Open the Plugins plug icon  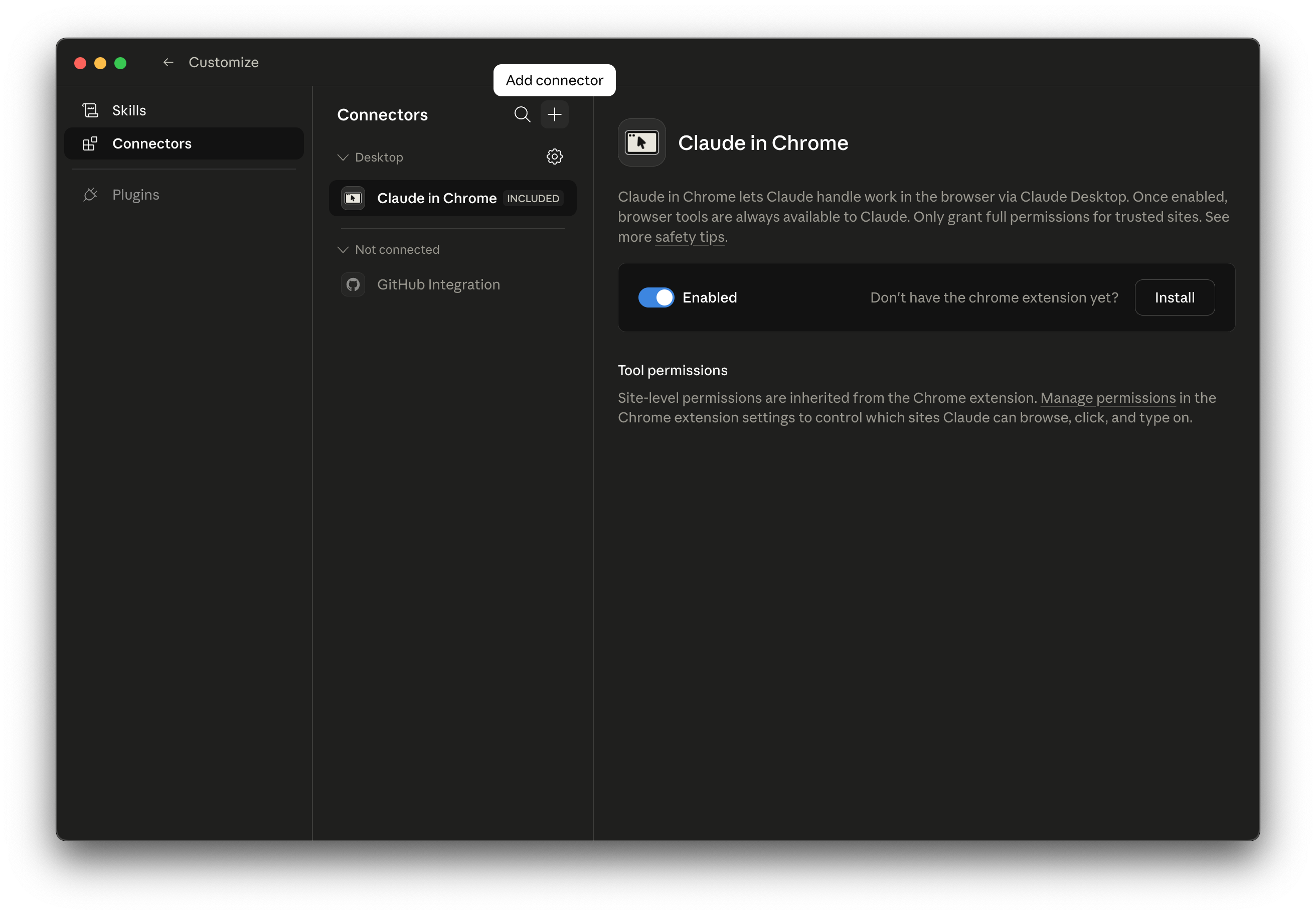[x=90, y=194]
